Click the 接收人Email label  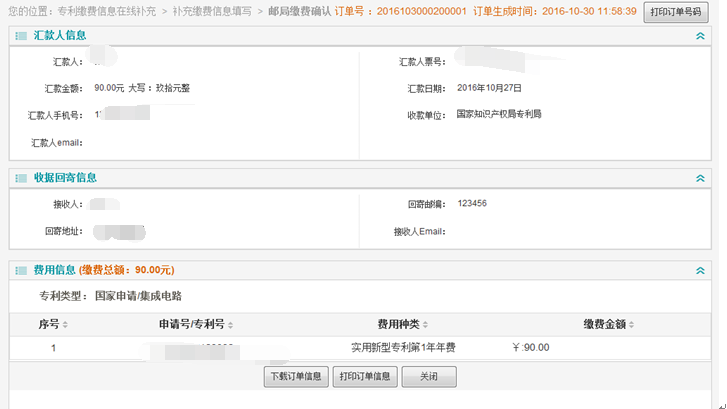(x=420, y=231)
